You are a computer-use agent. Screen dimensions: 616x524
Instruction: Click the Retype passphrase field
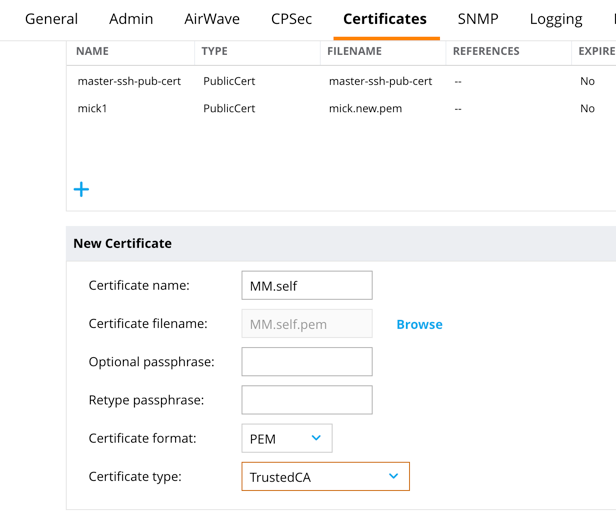(x=307, y=400)
